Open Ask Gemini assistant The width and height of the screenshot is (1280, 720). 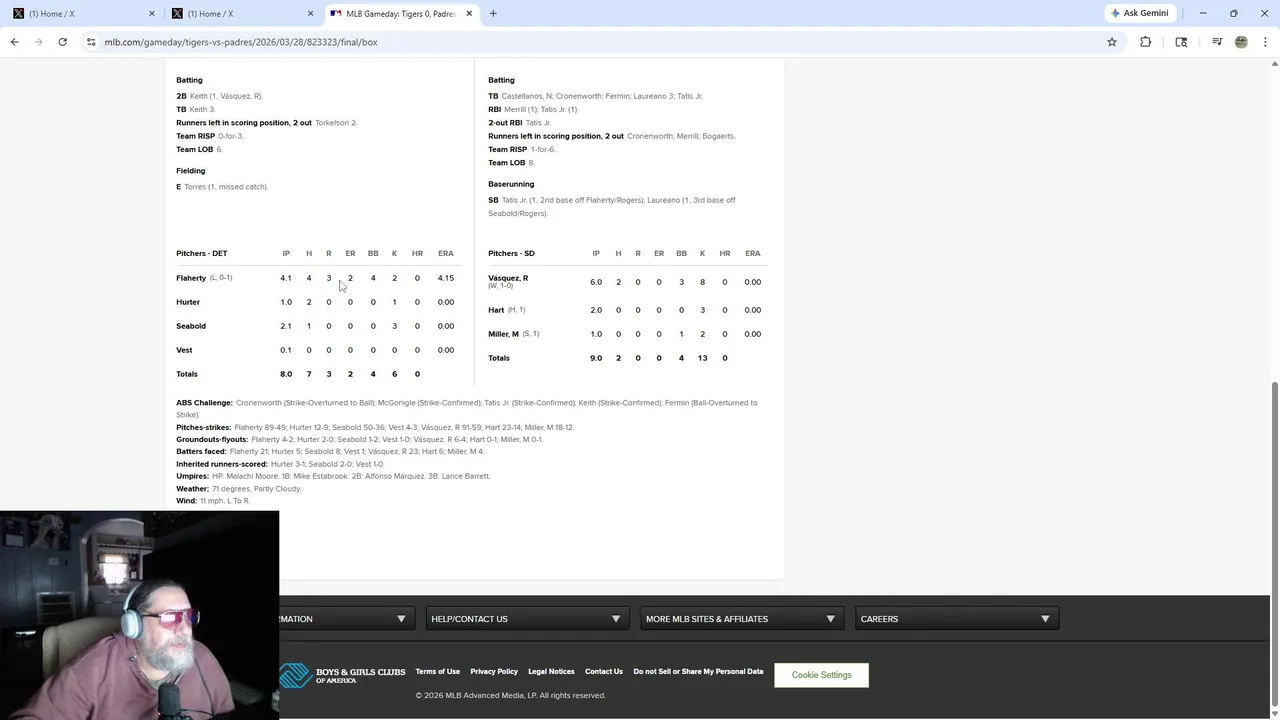pyautogui.click(x=1139, y=13)
